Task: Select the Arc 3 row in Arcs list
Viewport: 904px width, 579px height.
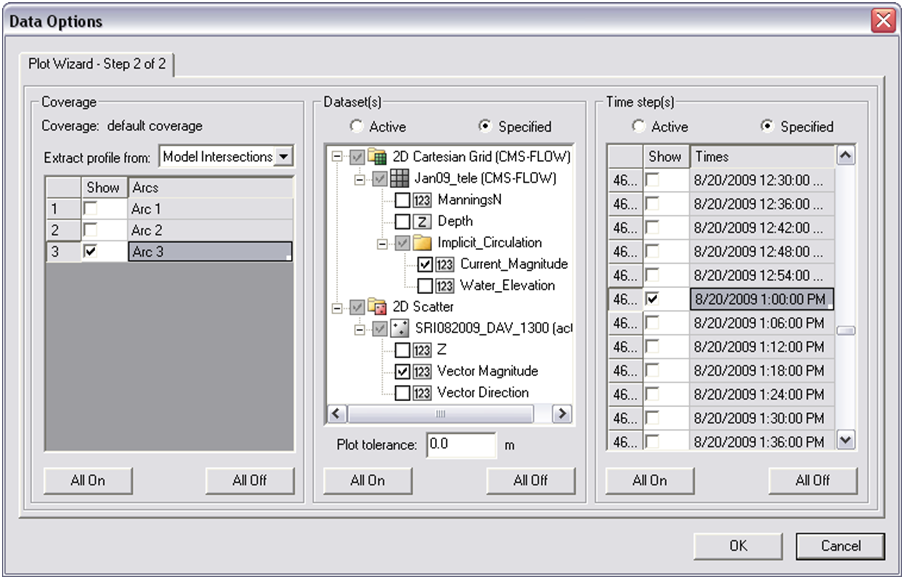Action: coord(170,251)
